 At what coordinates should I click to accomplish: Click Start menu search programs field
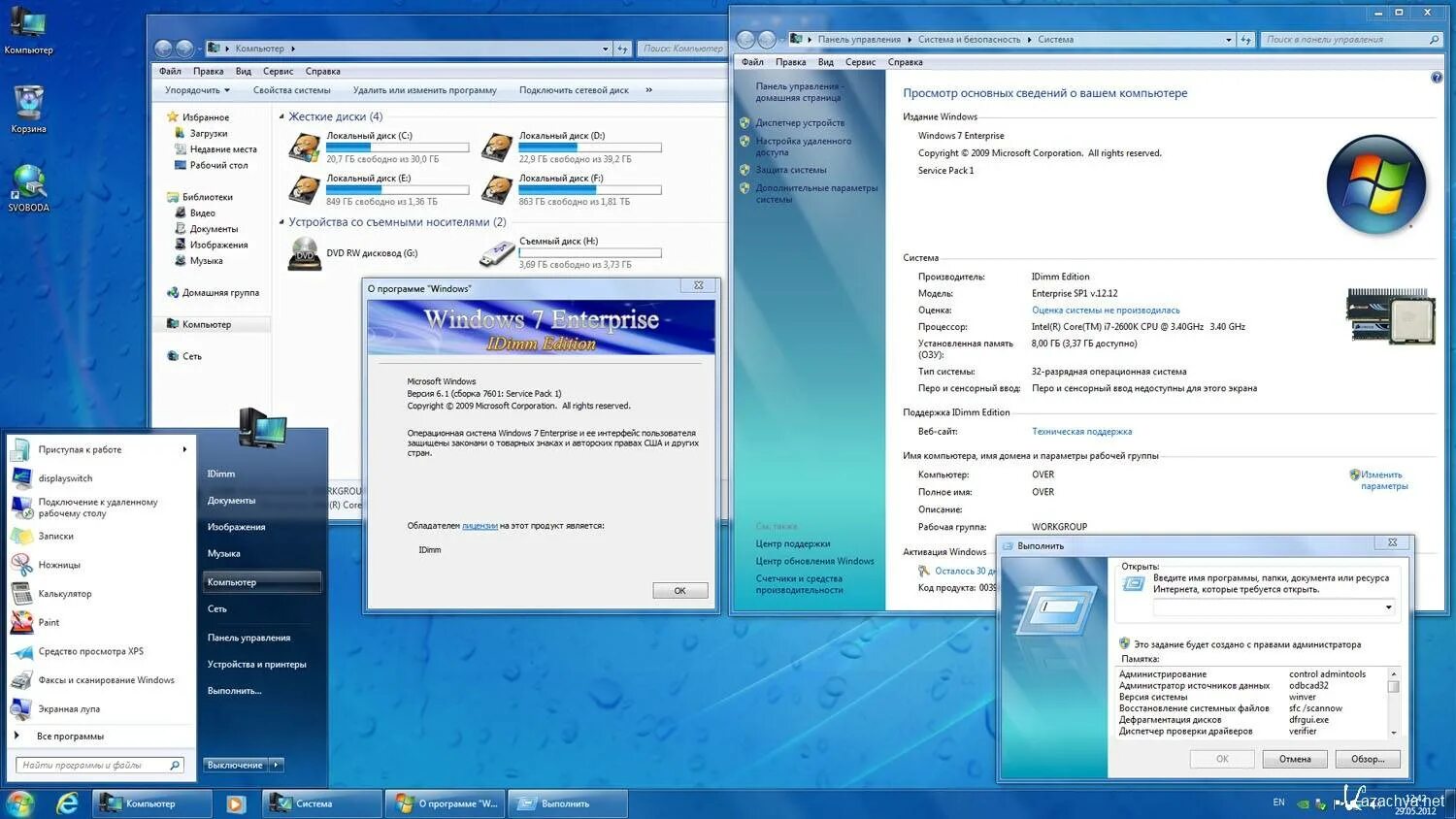(x=100, y=765)
